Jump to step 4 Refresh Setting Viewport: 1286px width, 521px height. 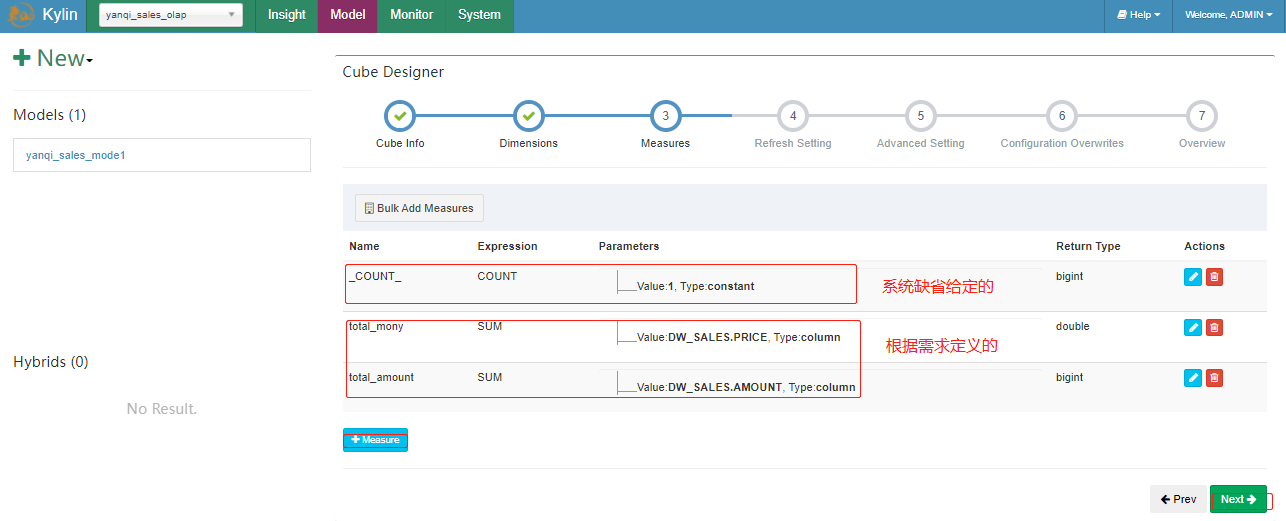[x=793, y=117]
